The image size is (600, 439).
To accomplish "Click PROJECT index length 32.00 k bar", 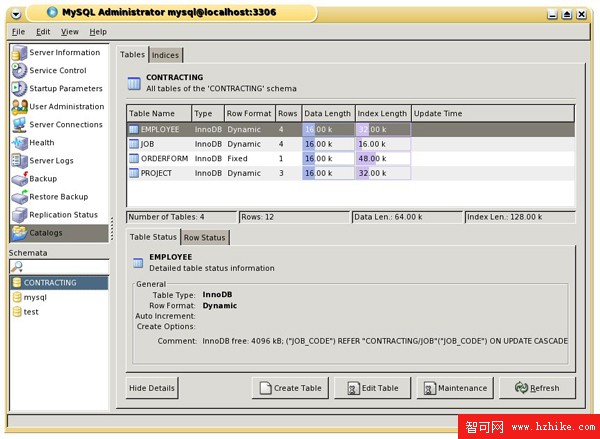I will pos(383,173).
